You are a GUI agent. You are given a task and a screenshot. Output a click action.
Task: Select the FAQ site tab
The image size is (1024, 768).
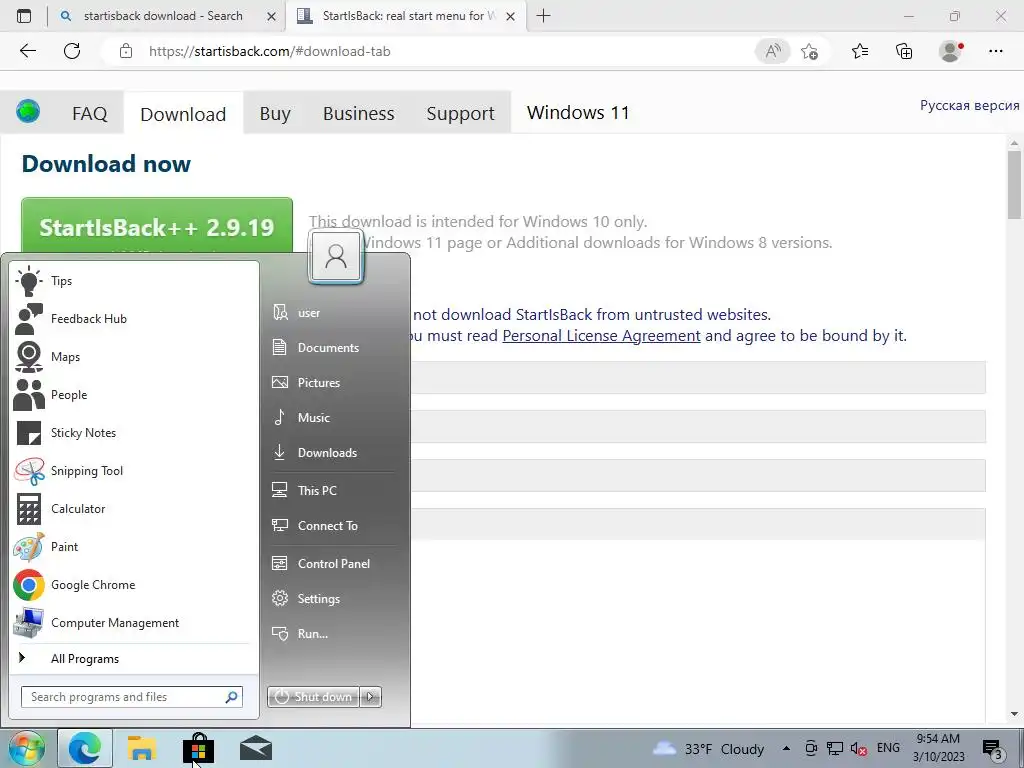point(89,113)
